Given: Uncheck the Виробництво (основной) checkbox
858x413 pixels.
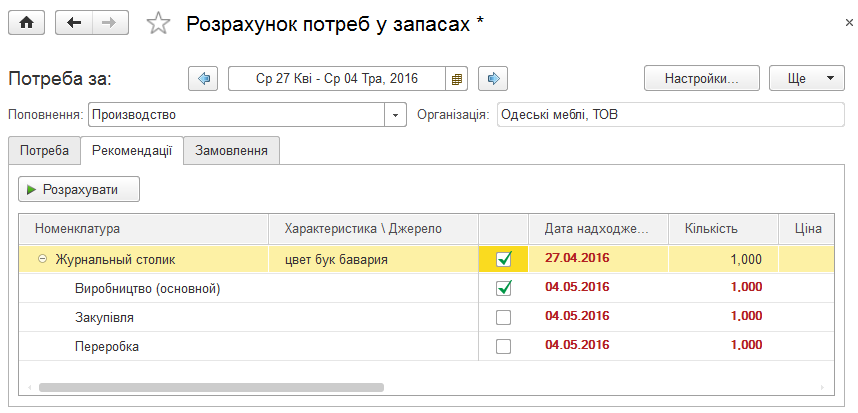Looking at the screenshot, I should coord(503,288).
